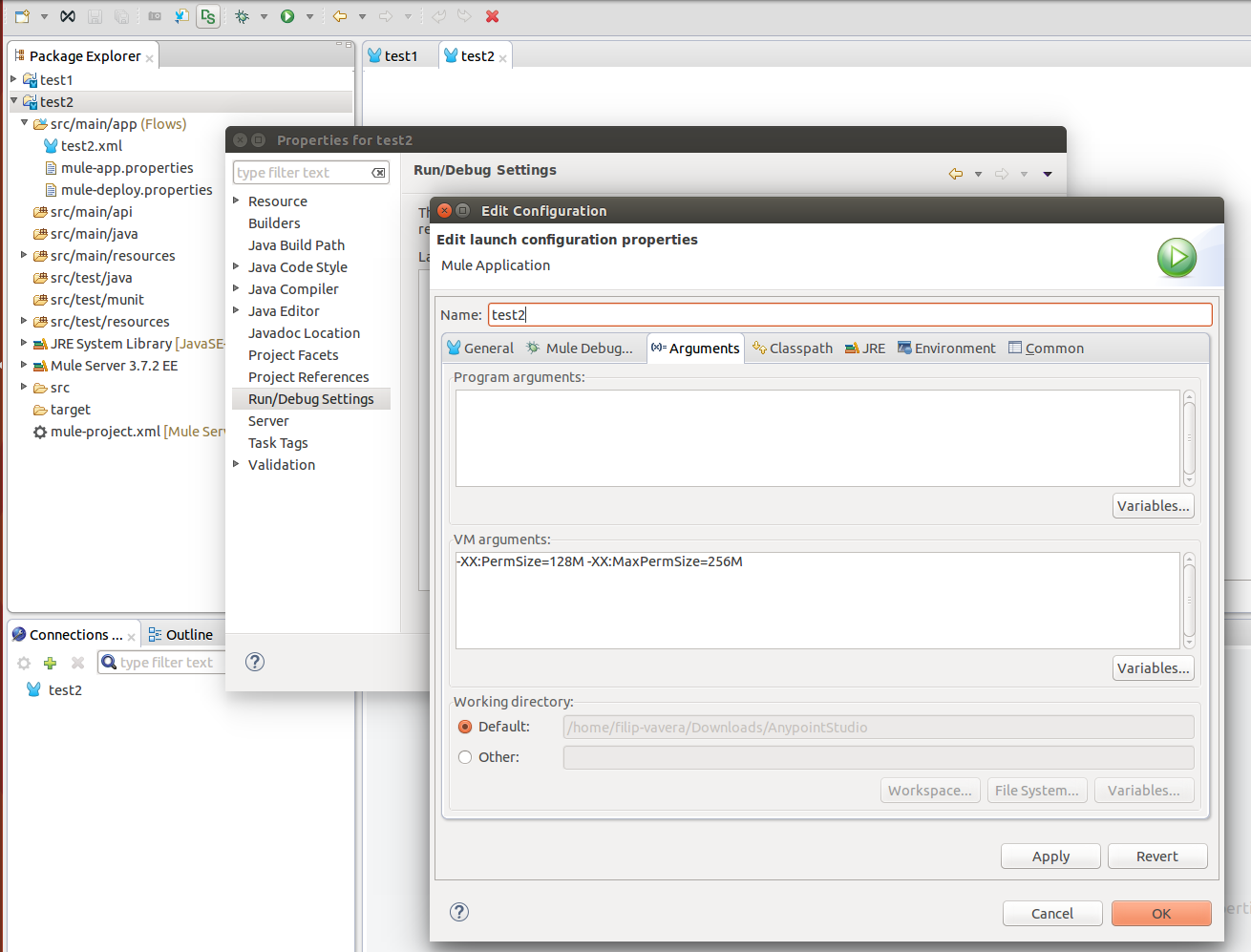Close the Package Explorer tab

click(x=149, y=58)
